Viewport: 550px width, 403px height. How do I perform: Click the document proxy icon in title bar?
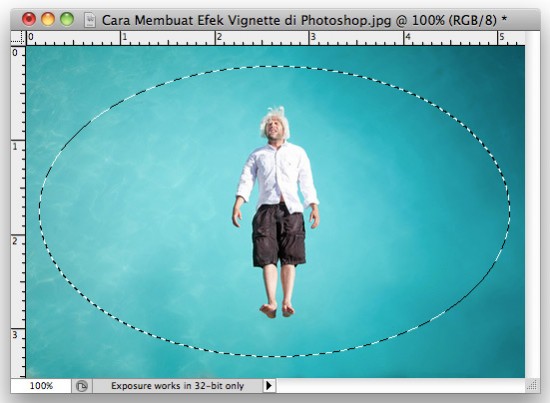click(90, 20)
